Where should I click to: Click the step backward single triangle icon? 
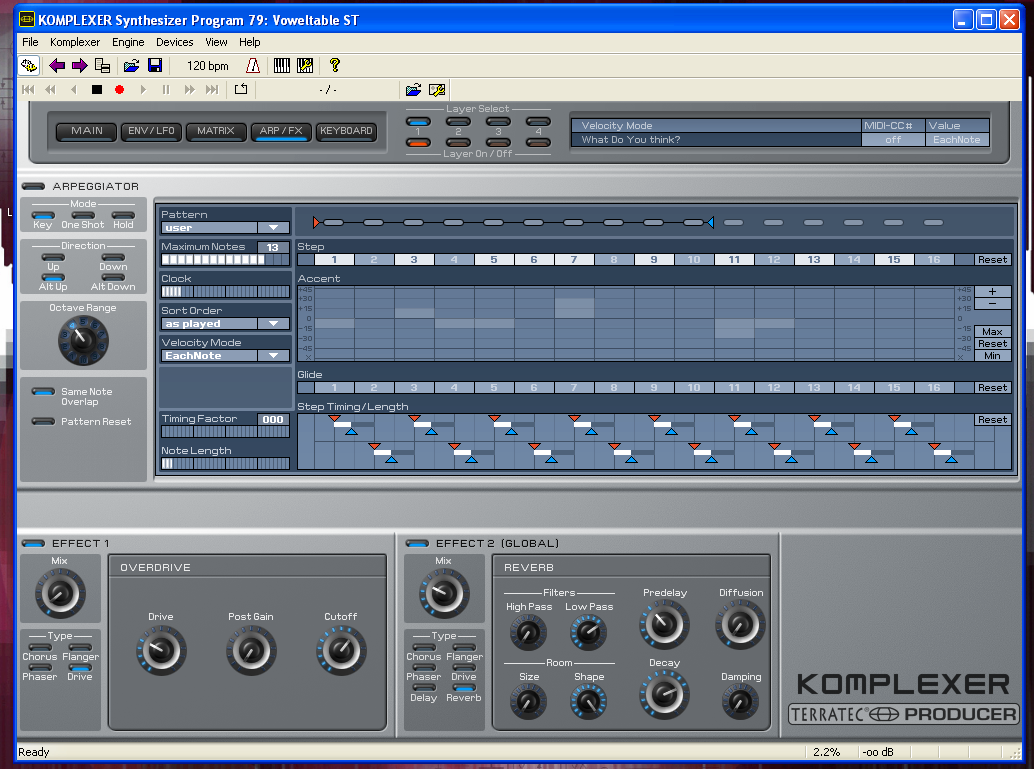73,90
